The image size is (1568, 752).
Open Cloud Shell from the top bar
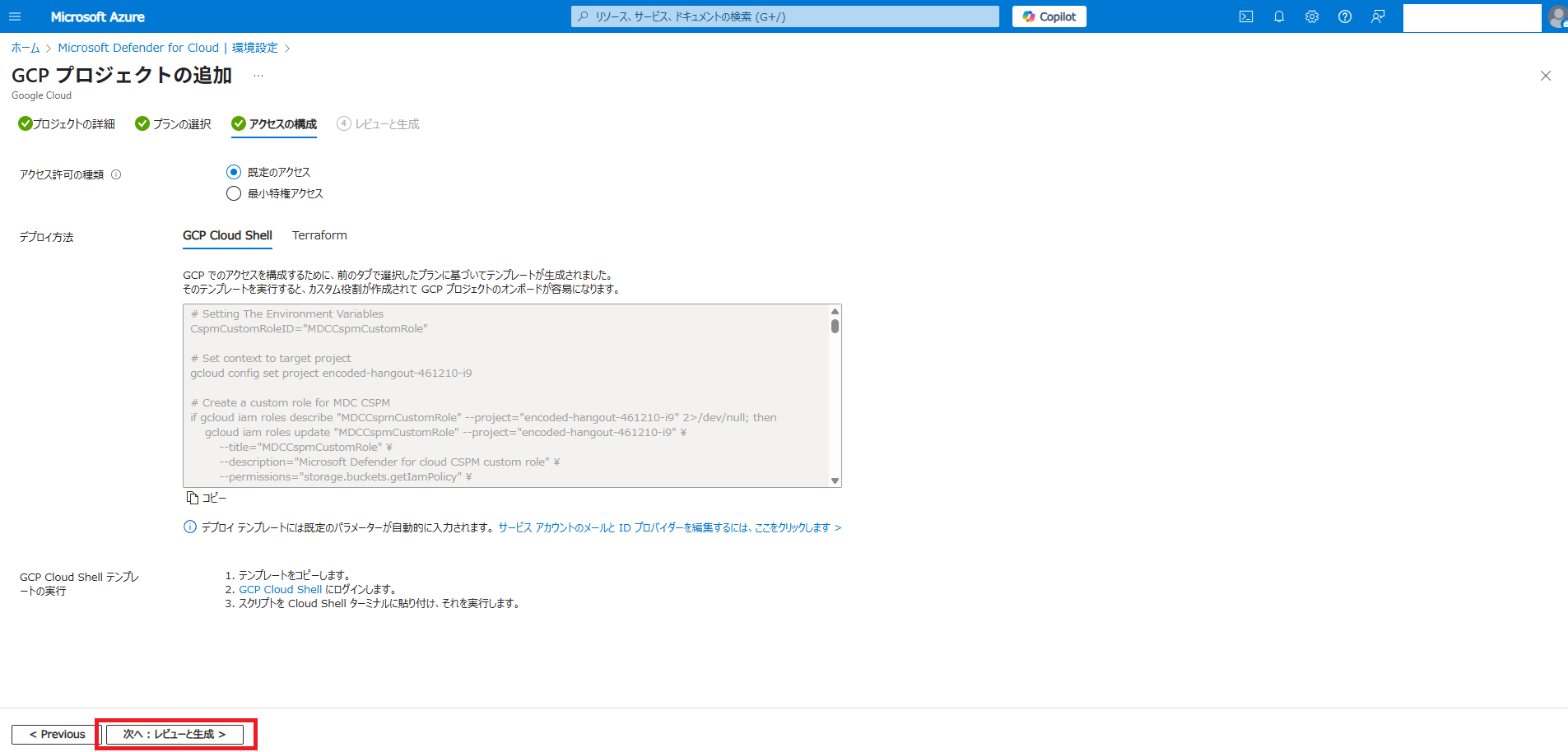(1246, 16)
